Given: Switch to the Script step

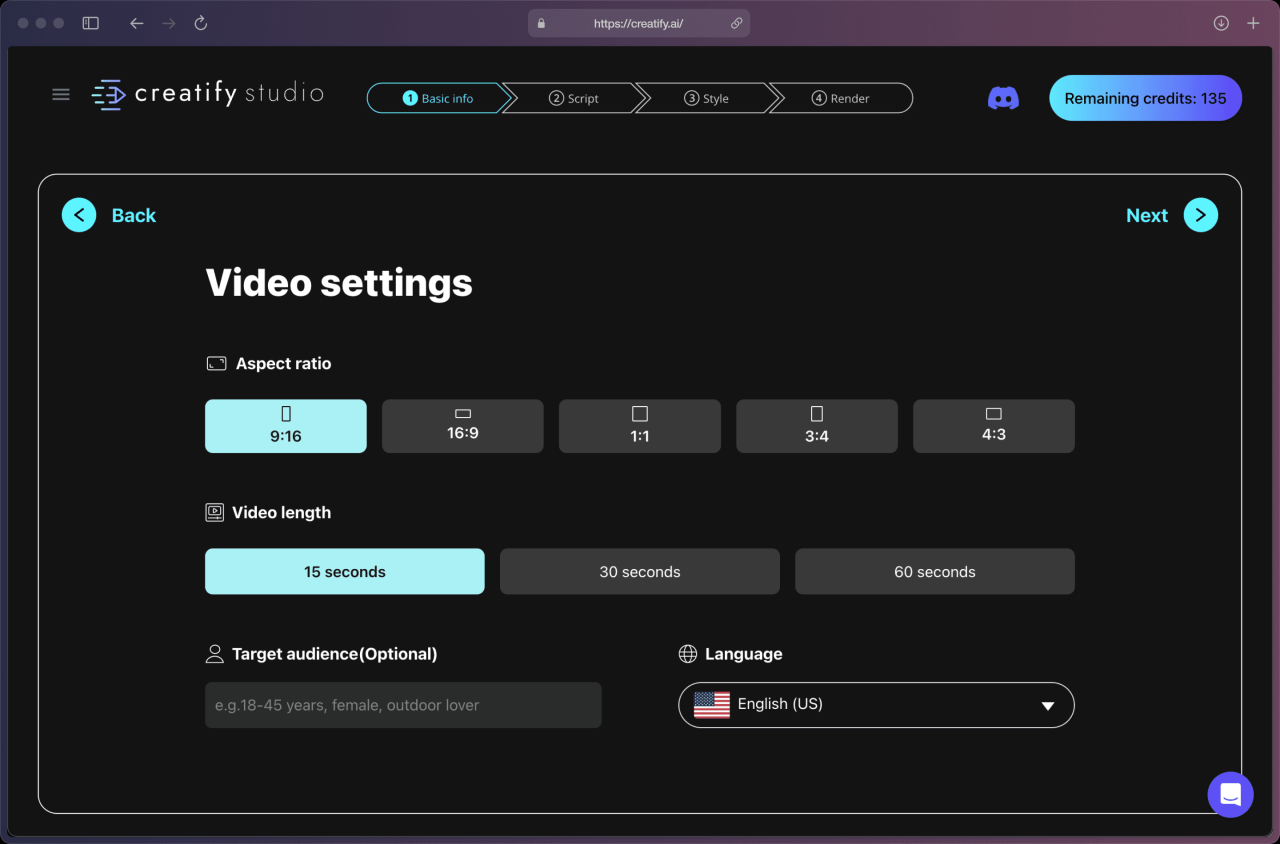Looking at the screenshot, I should tap(574, 97).
